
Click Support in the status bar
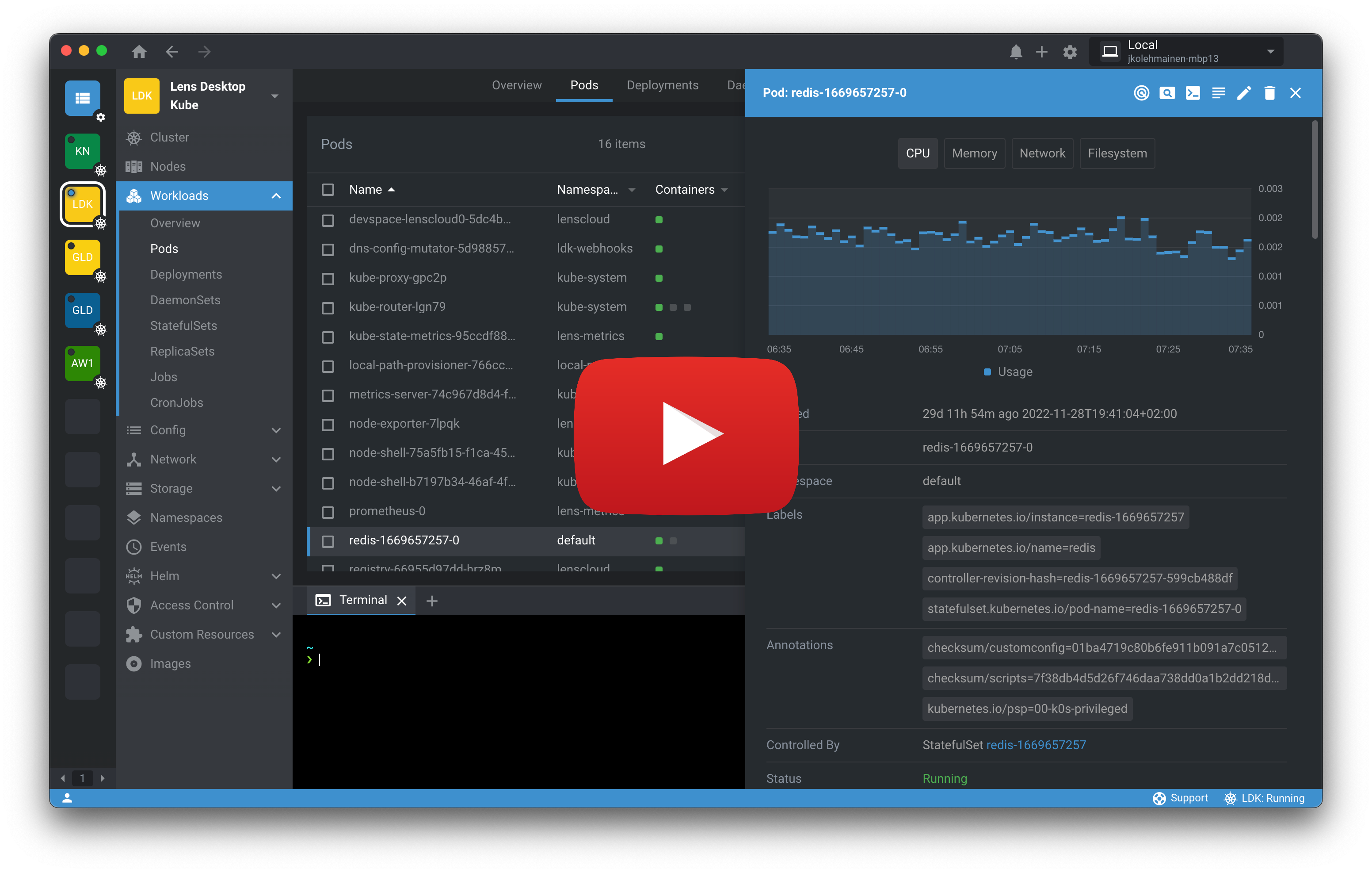click(x=1189, y=798)
